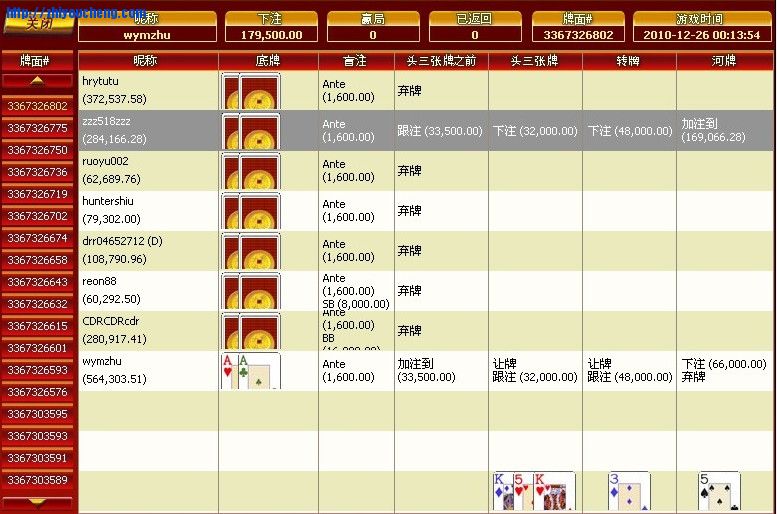Click hrytutu's face-down hole cards
This screenshot has width=777, height=514.
point(250,92)
